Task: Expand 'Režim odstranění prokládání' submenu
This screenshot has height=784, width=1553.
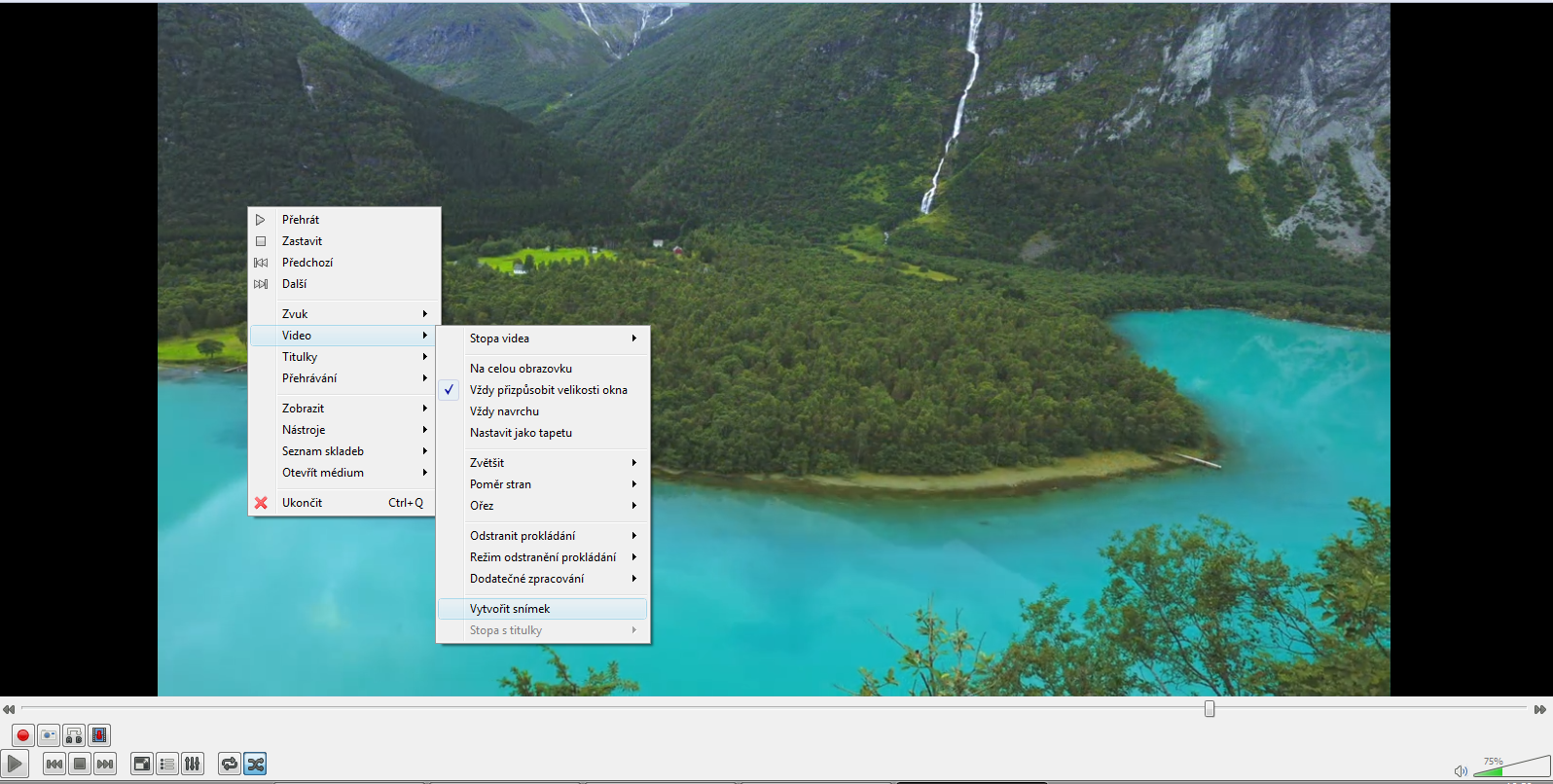Action: pyautogui.click(x=543, y=557)
